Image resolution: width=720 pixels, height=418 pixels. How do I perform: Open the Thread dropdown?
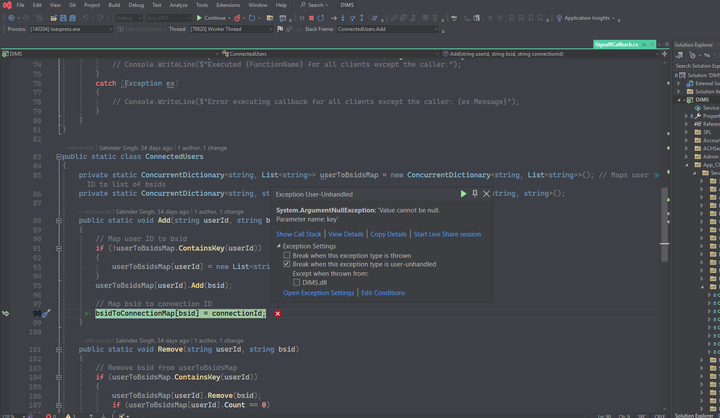[x=231, y=29]
